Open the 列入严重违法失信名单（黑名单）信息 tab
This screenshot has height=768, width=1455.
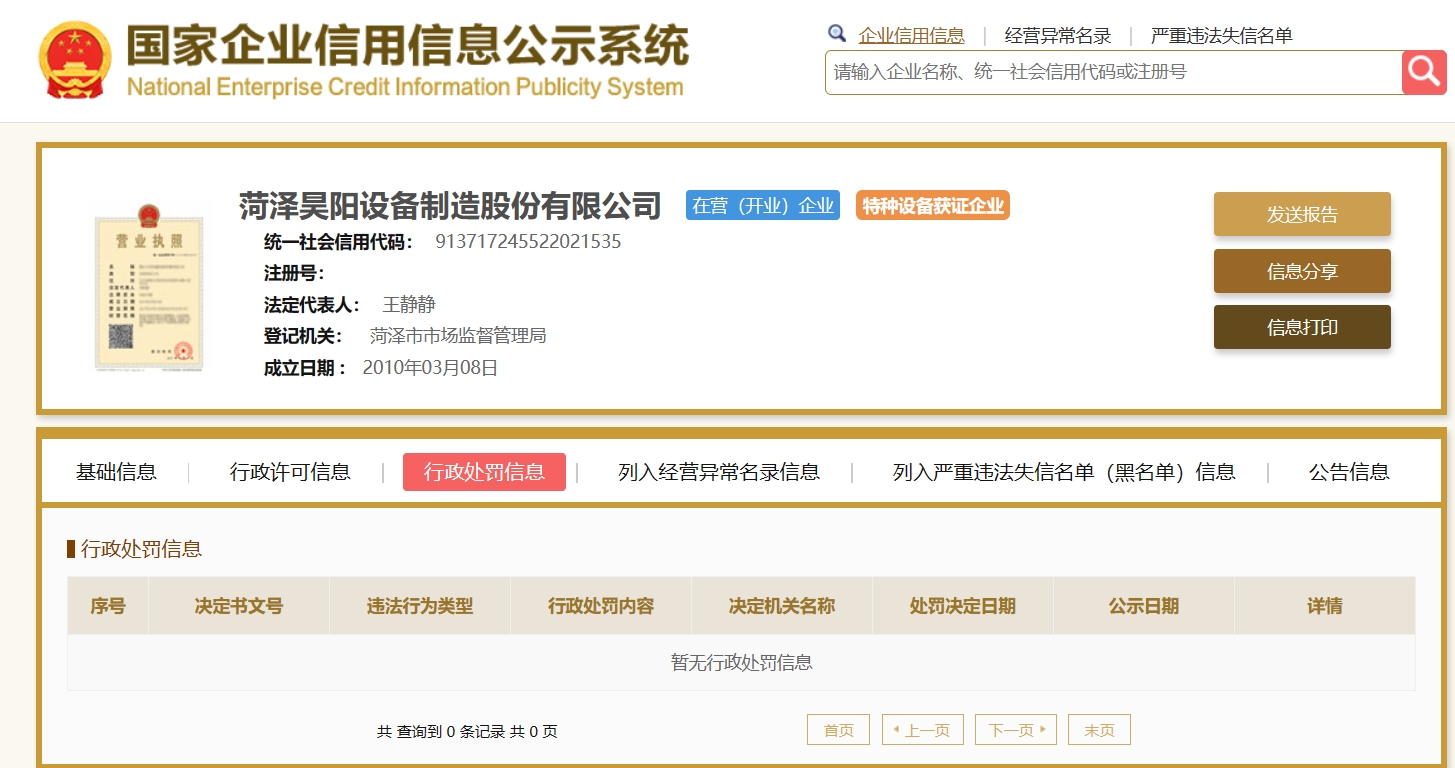point(1064,472)
